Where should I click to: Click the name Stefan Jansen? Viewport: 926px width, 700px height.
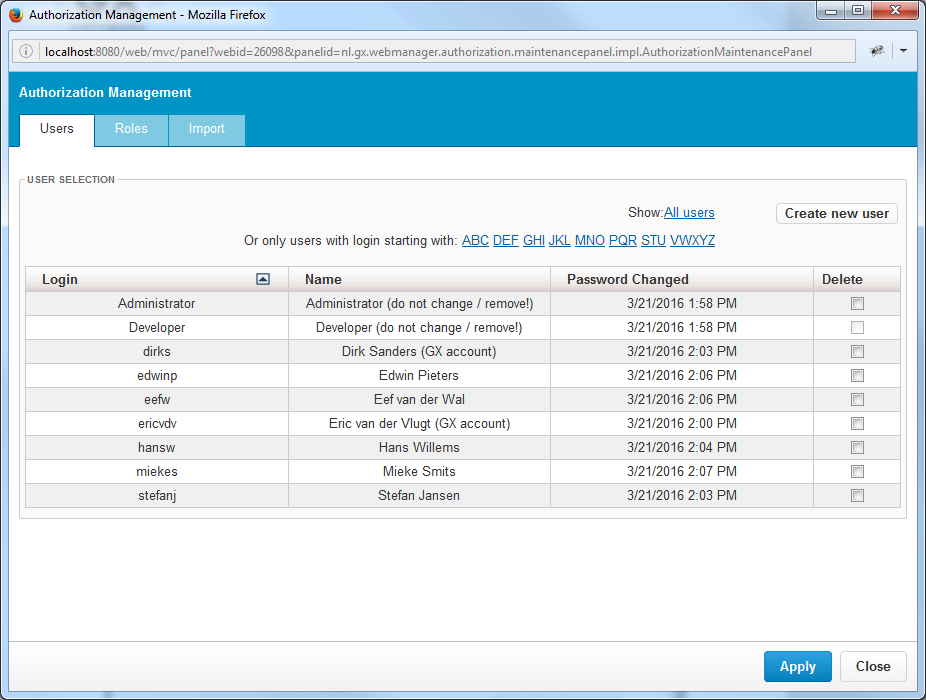point(419,496)
